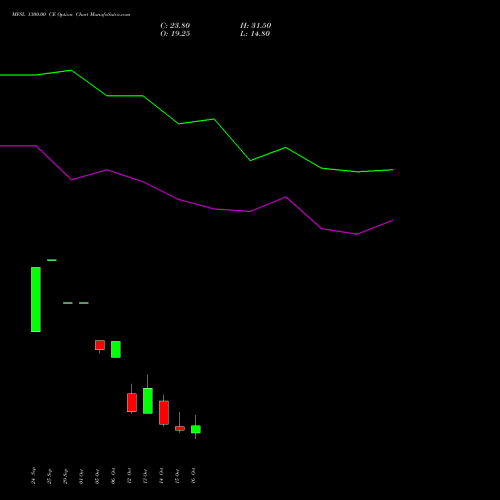The height and width of the screenshot is (500, 500).
Task: Click the flat dash candle for 01 Oct
Action: pos(84,303)
